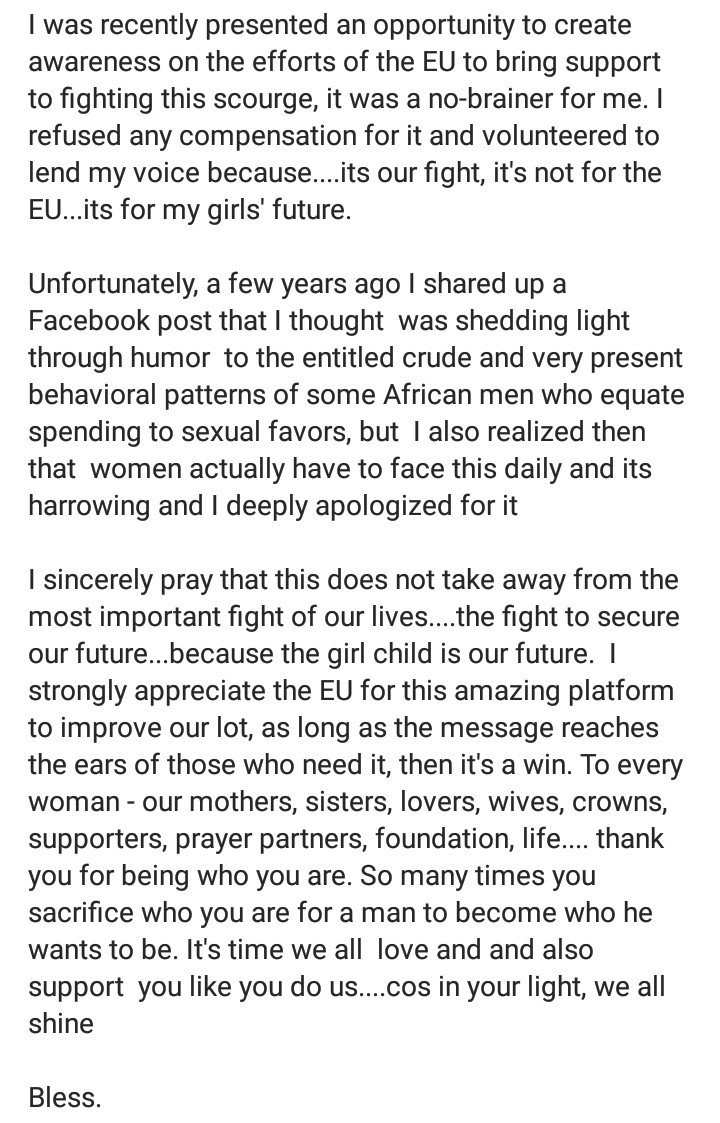Click the word 'sacrifice' in third paragraph
This screenshot has width=720, height=1123.
(x=81, y=912)
